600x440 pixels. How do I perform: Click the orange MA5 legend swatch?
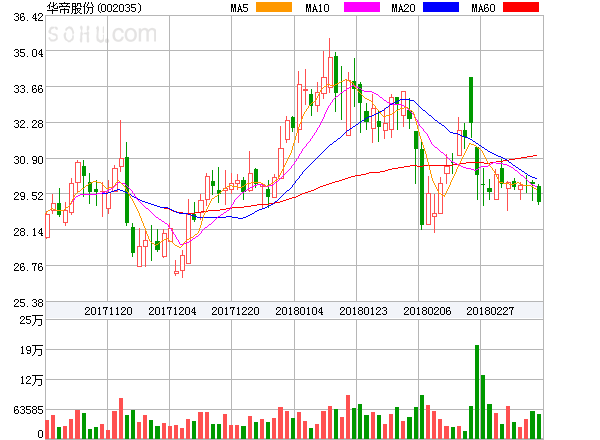click(274, 7)
